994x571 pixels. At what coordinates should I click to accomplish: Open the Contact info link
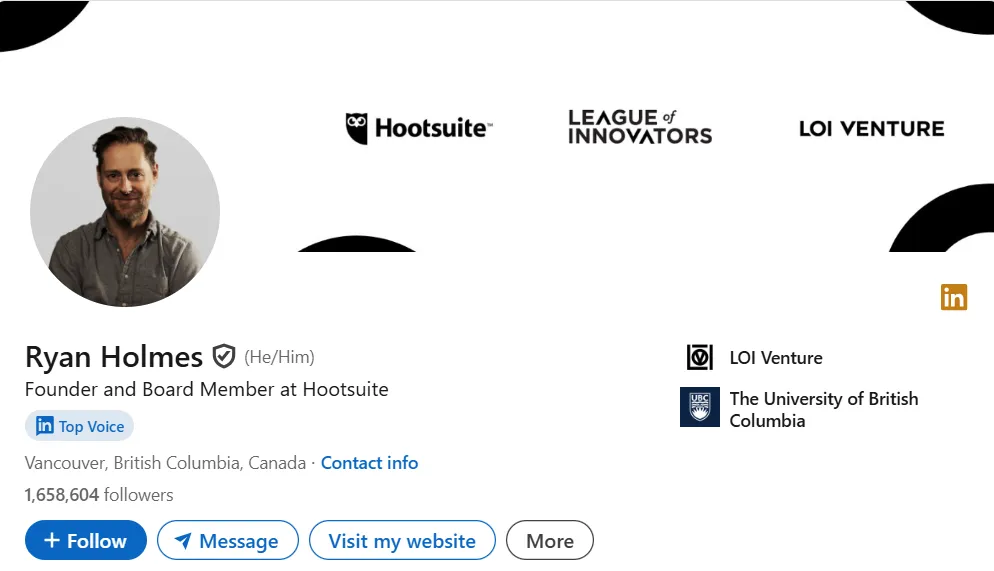(370, 463)
